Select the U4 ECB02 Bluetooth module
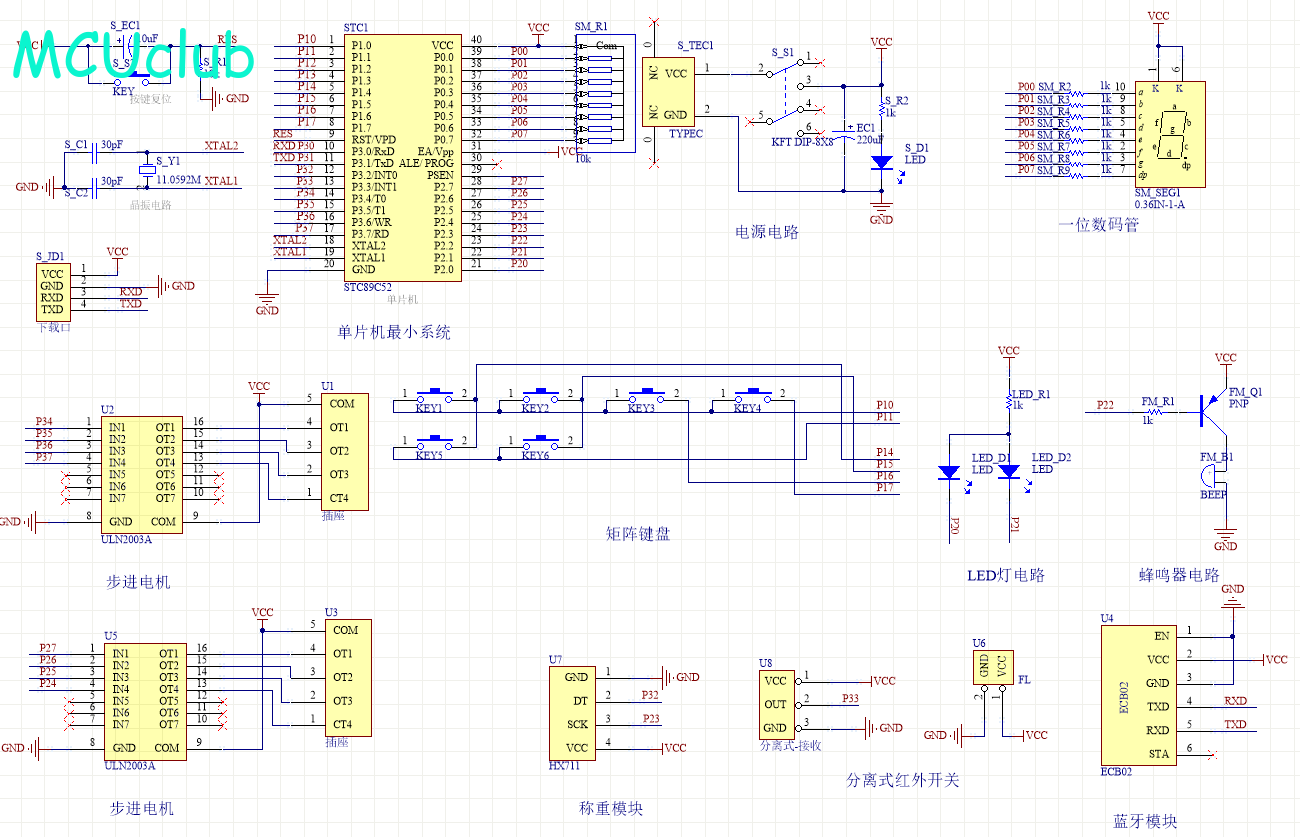The width and height of the screenshot is (1300, 837). (x=1138, y=695)
